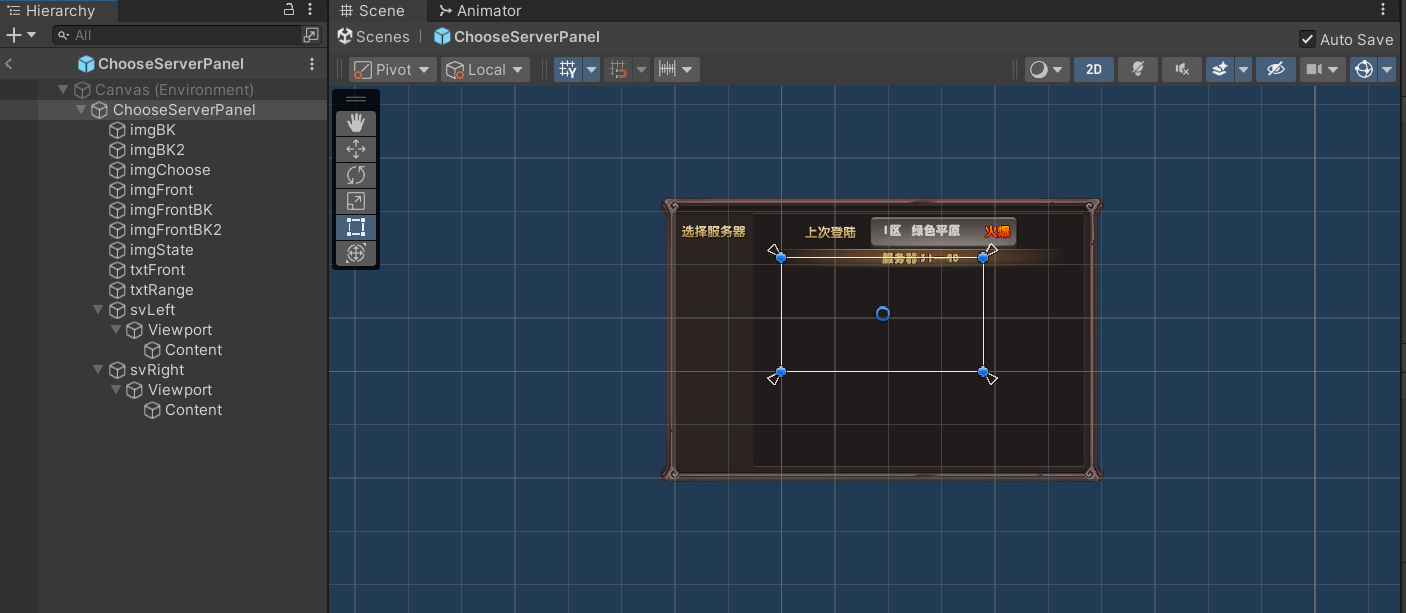The width and height of the screenshot is (1406, 613).
Task: Click the tools overlay drag handle
Action: pyautogui.click(x=356, y=100)
